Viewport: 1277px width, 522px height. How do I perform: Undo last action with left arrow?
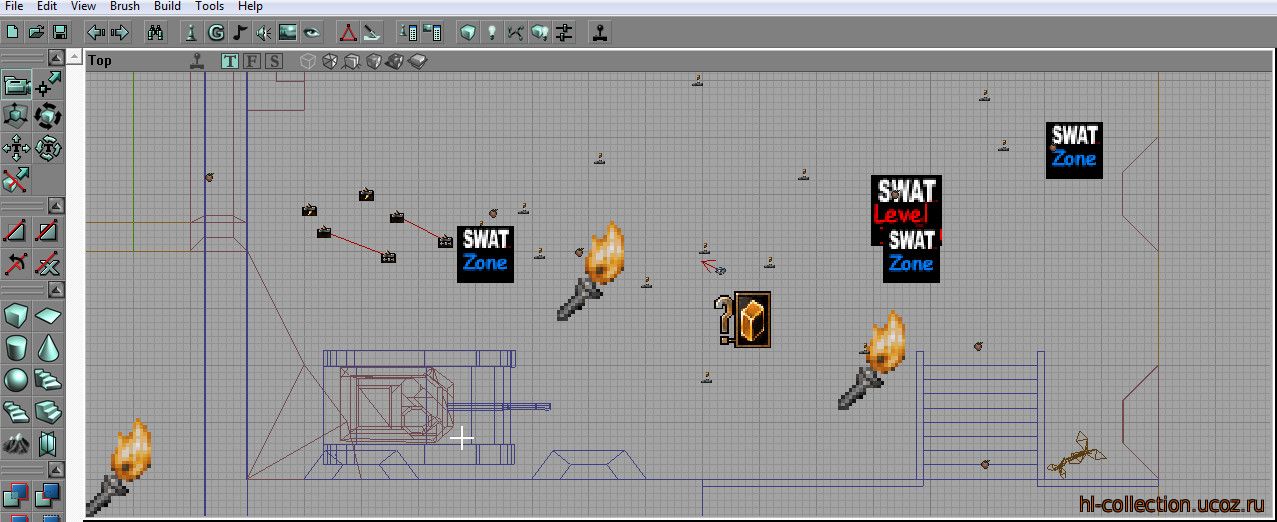(96, 33)
